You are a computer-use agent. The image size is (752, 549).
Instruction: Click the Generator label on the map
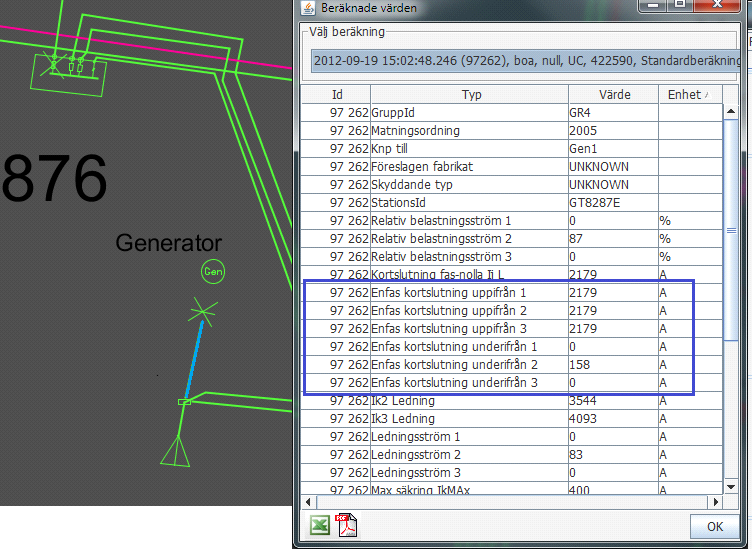[168, 243]
